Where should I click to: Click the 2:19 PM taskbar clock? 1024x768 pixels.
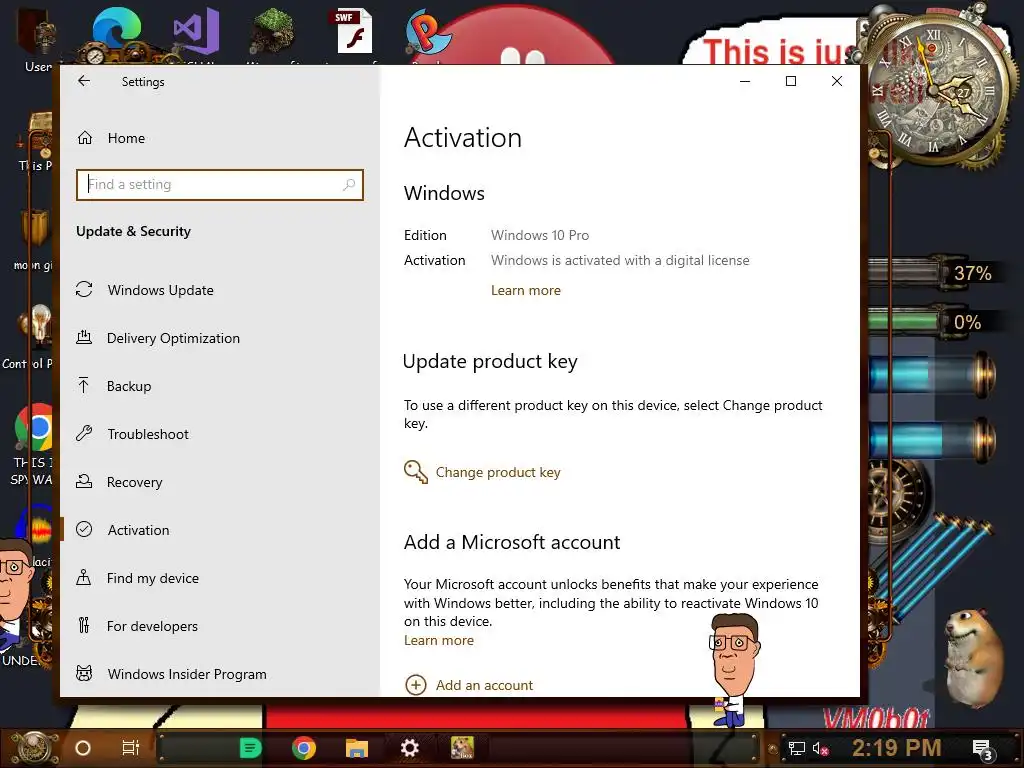[897, 748]
